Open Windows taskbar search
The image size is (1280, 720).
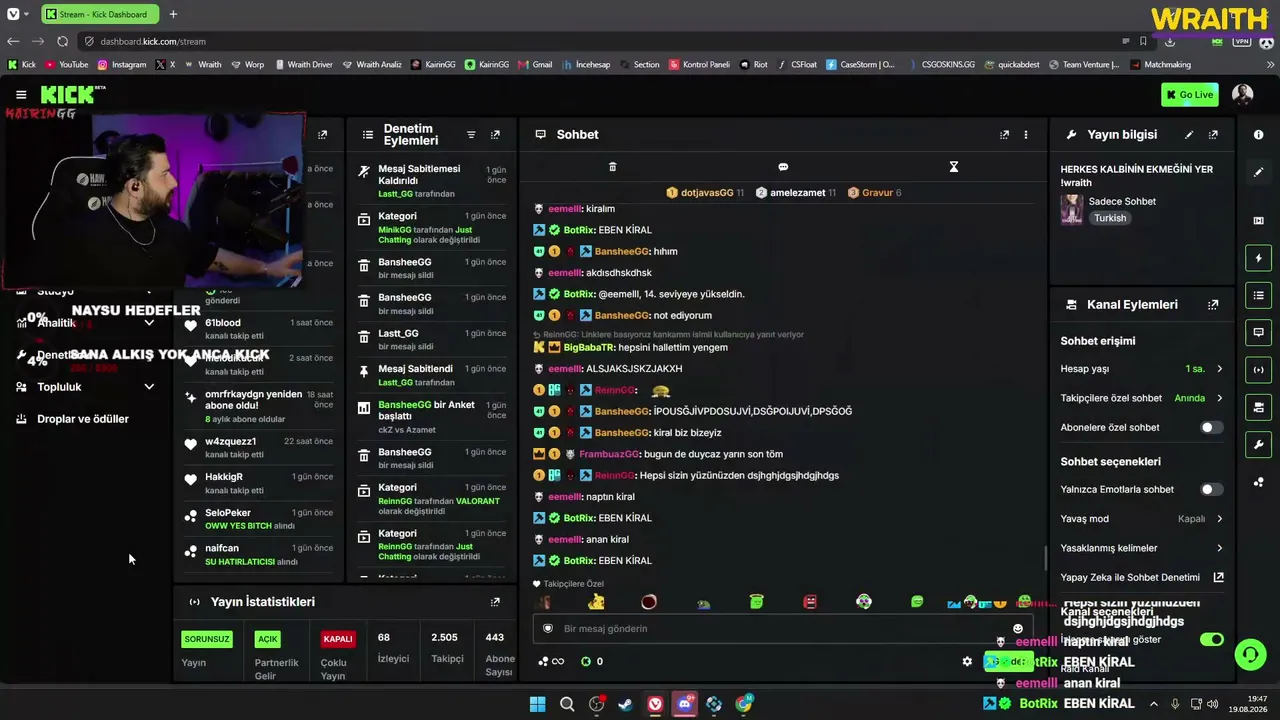(567, 704)
